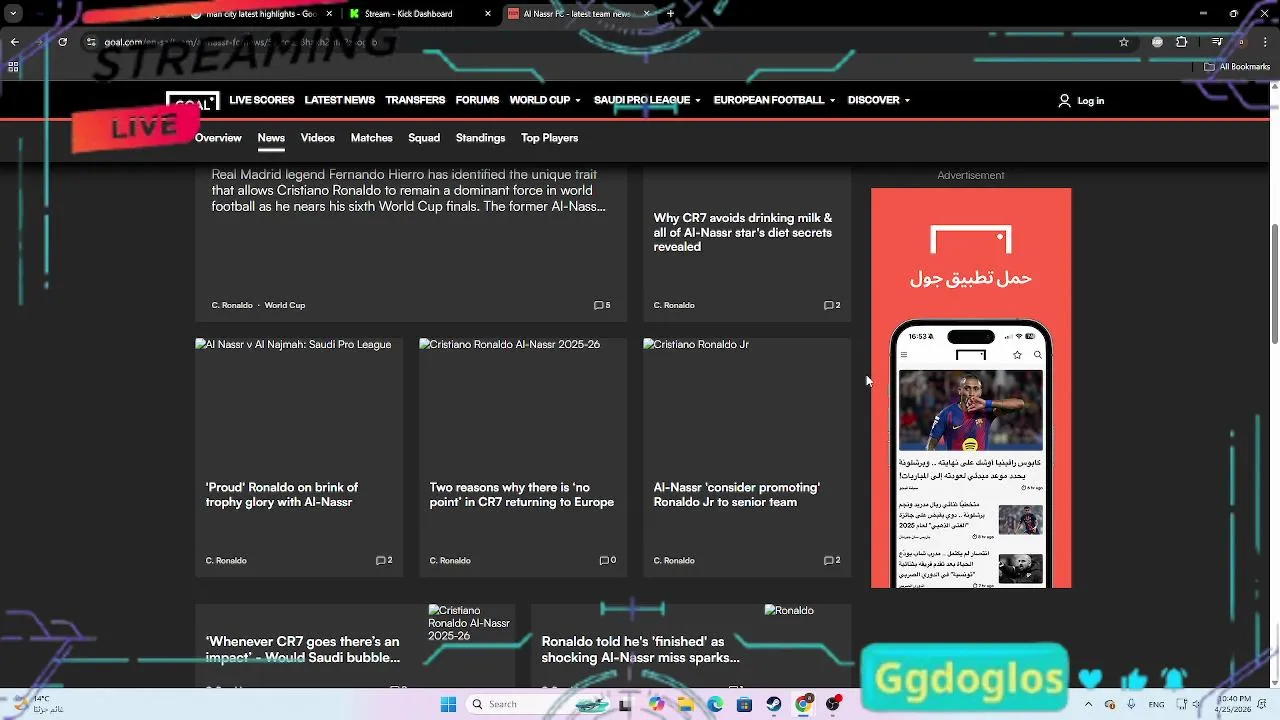The width and height of the screenshot is (1280, 720).
Task: Bookmark this page with the star icon
Action: (1124, 42)
